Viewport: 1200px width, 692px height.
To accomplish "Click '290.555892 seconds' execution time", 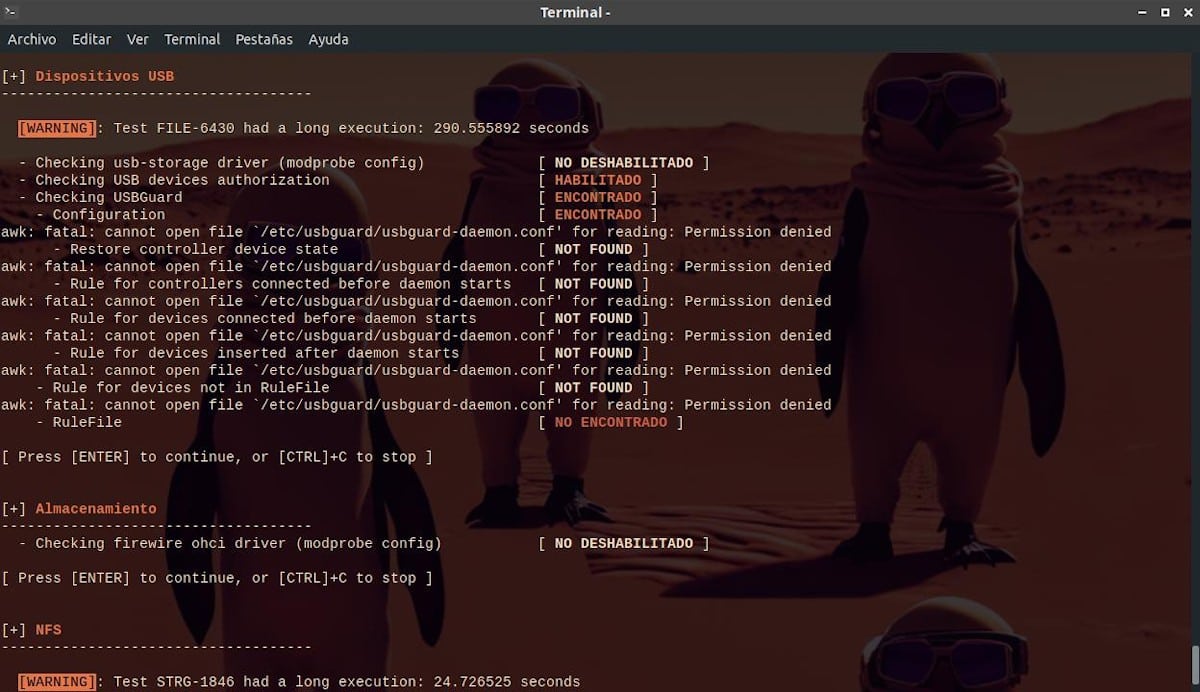I will pos(512,128).
